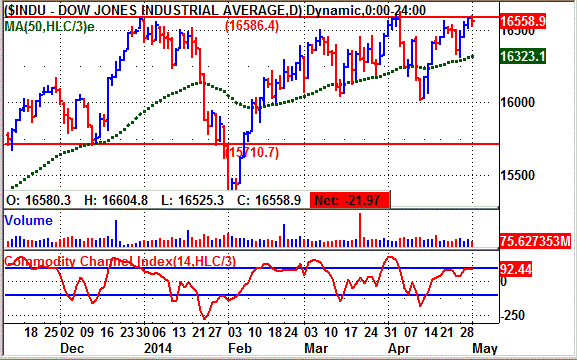Click the 92.44 CCI value tag

click(x=516, y=269)
